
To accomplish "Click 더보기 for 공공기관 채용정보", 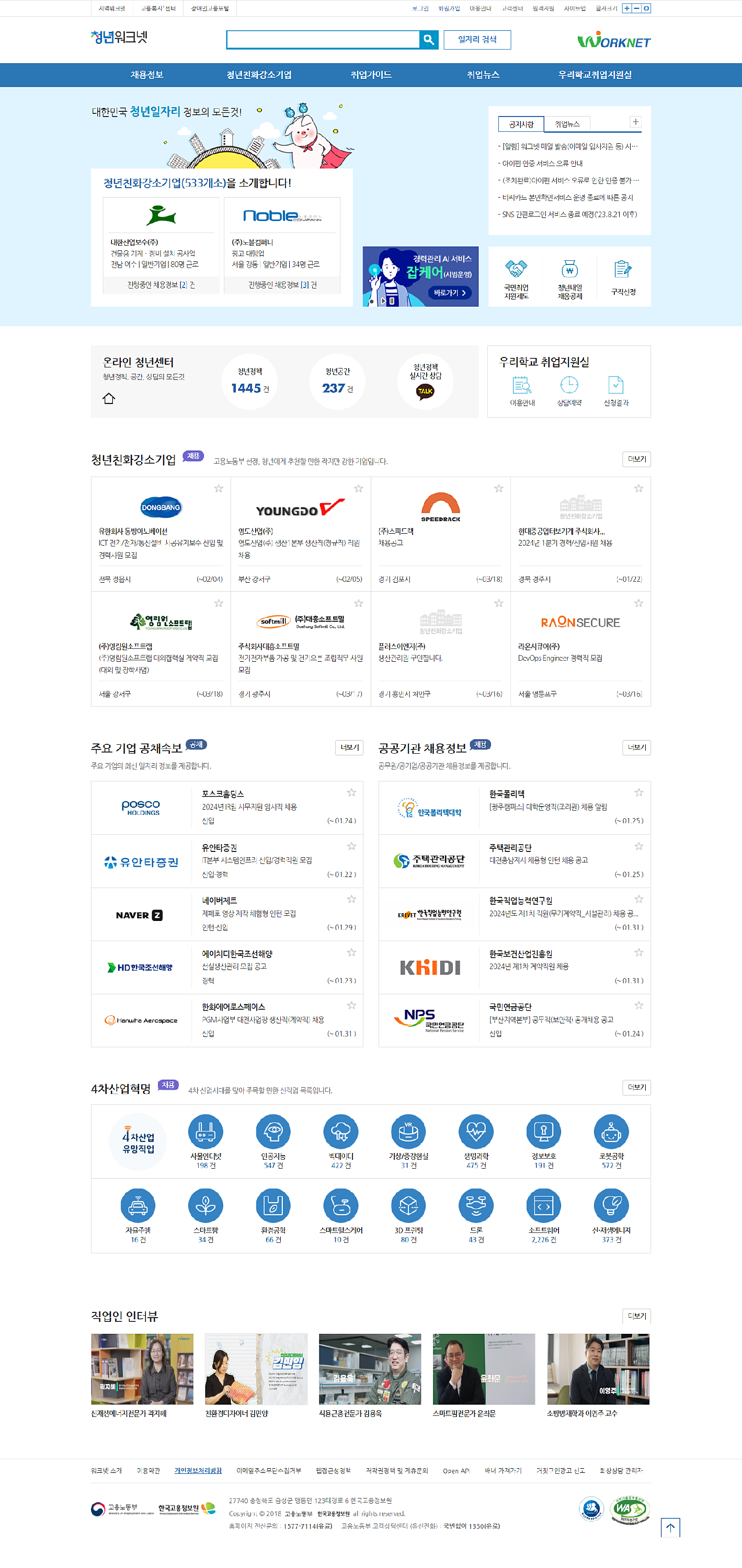I will pos(636,747).
